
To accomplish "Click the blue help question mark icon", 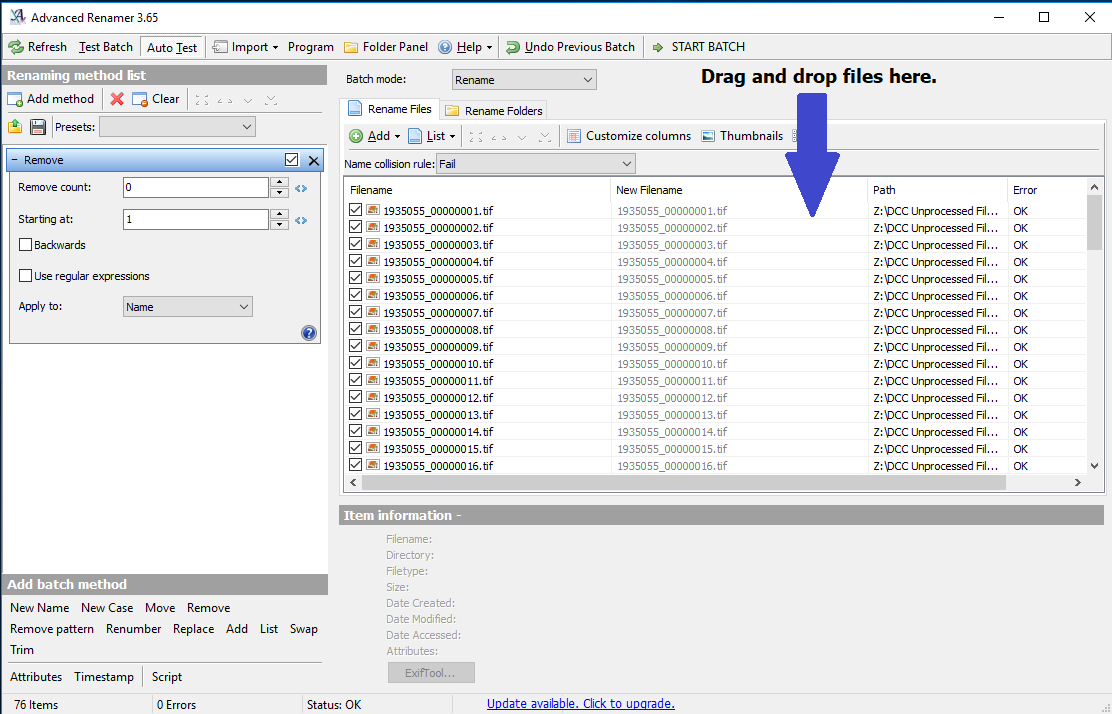I will point(309,333).
